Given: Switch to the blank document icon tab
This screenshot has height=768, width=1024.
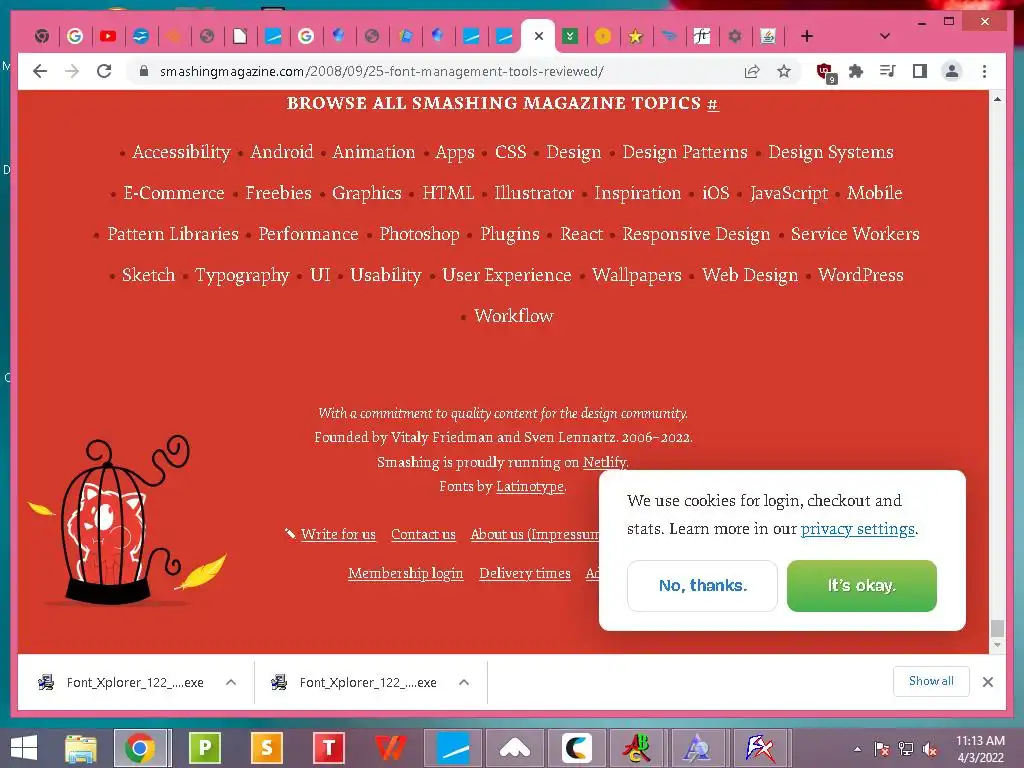Looking at the screenshot, I should coord(240,36).
